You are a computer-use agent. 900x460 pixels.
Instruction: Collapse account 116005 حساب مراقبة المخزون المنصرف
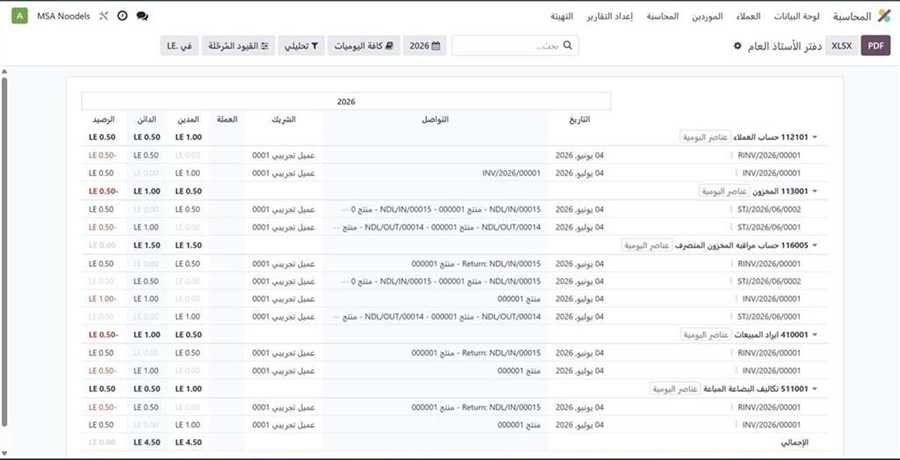(x=815, y=245)
